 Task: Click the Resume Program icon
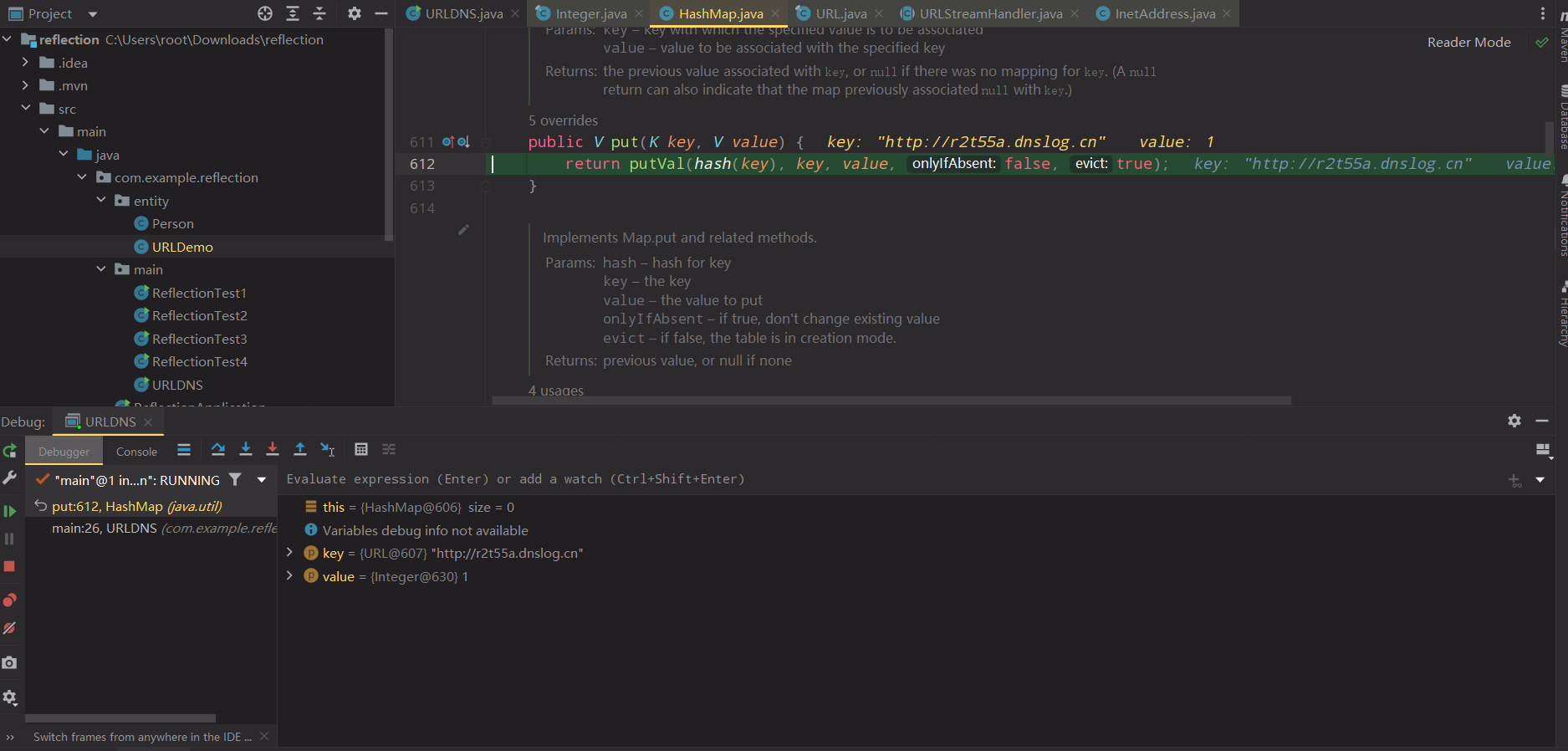click(10, 511)
